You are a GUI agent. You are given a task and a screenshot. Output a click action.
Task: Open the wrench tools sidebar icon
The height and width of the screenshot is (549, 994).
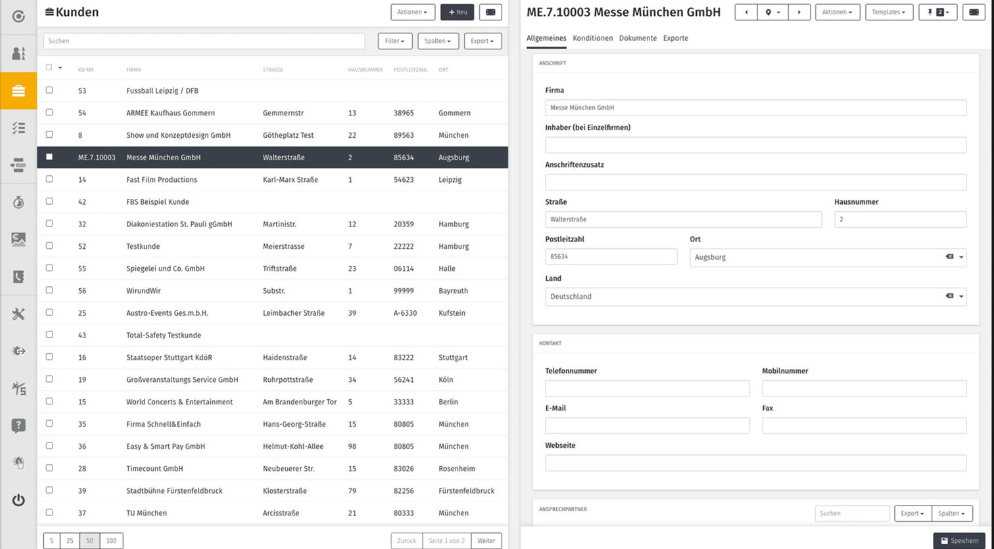point(18,314)
